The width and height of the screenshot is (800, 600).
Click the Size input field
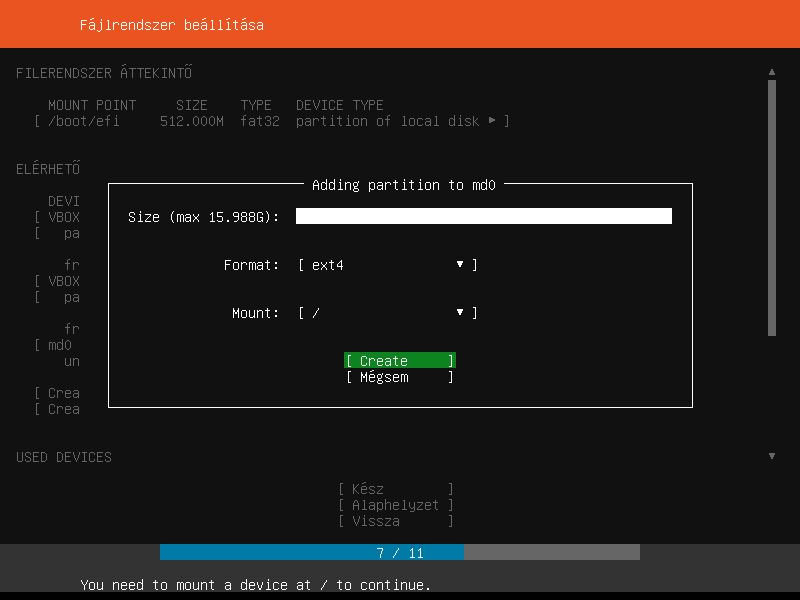pos(483,217)
